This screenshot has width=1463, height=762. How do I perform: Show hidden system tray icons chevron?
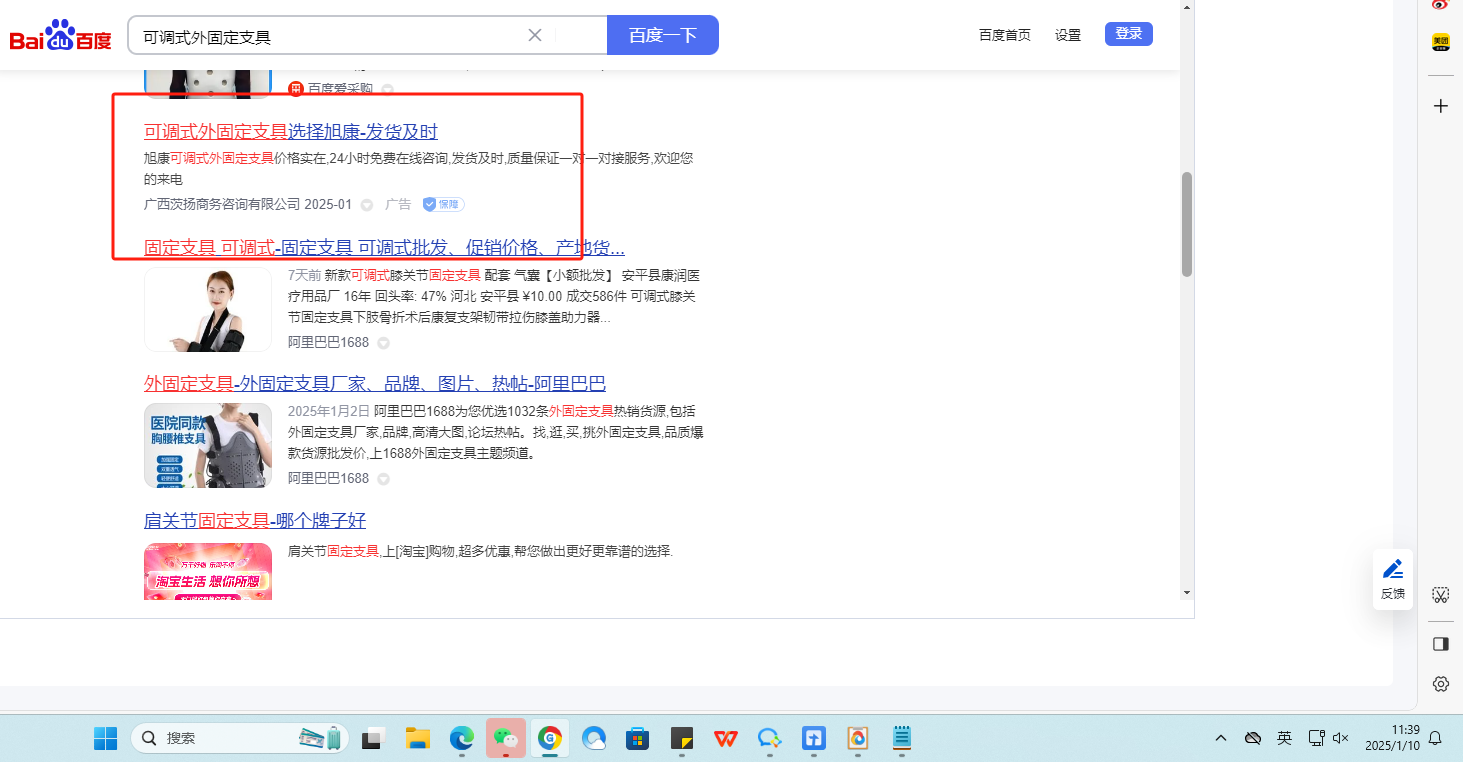[1221, 739]
